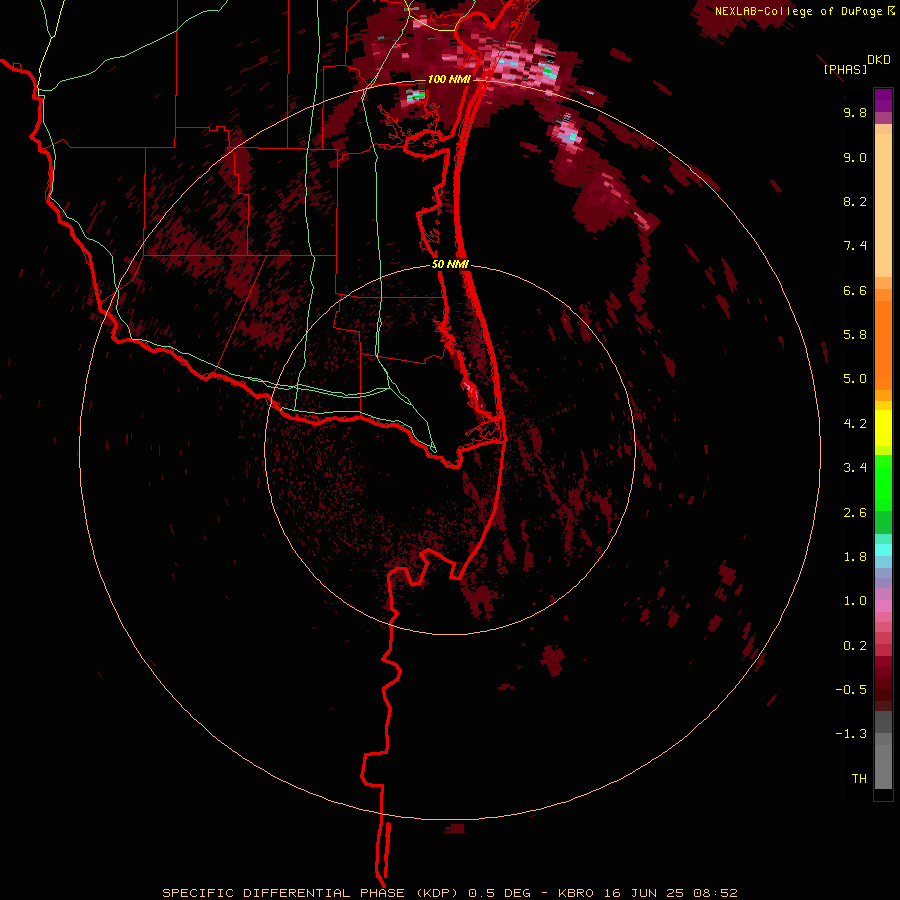Image resolution: width=900 pixels, height=900 pixels.
Task: Click the 9.0 scale value
Action: pyautogui.click(x=855, y=157)
